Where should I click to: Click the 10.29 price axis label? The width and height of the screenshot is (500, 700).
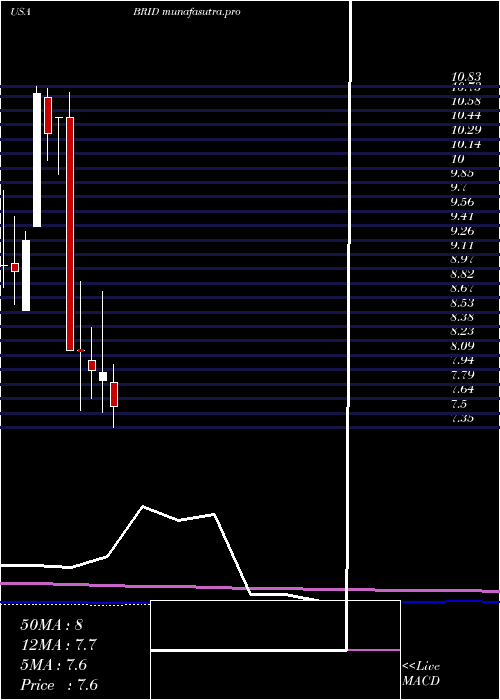[466, 130]
